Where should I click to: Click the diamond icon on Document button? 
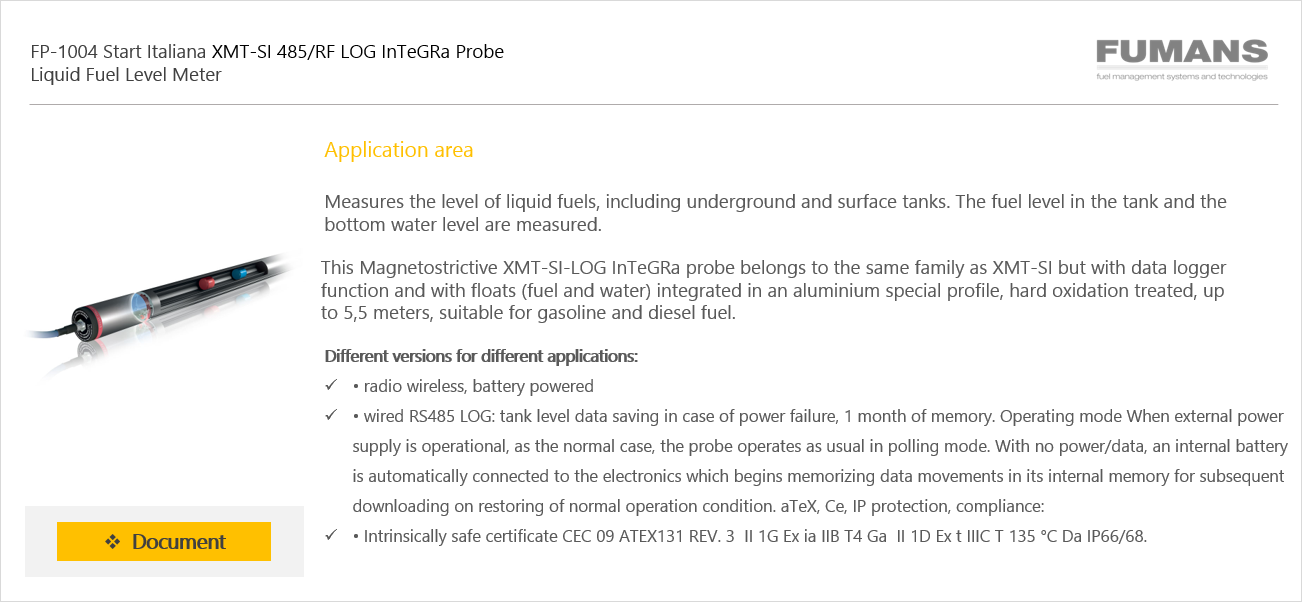[x=113, y=542]
